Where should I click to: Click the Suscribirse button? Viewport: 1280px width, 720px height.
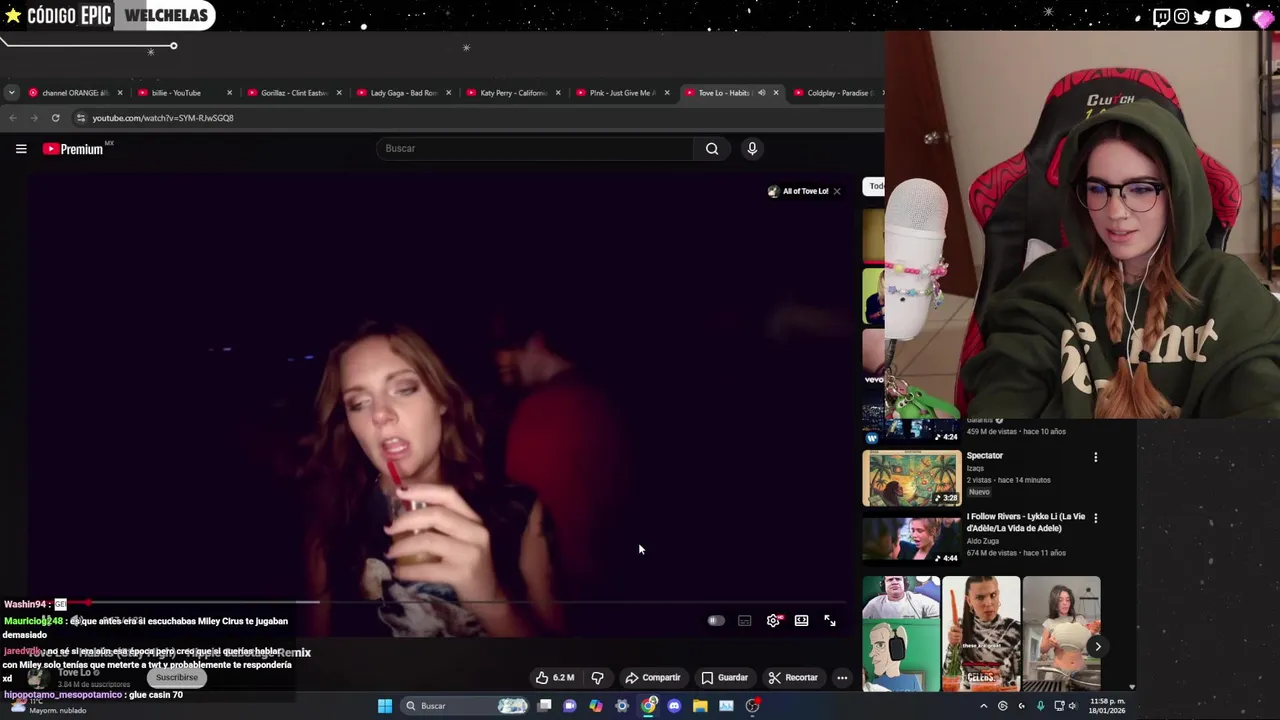tap(177, 677)
